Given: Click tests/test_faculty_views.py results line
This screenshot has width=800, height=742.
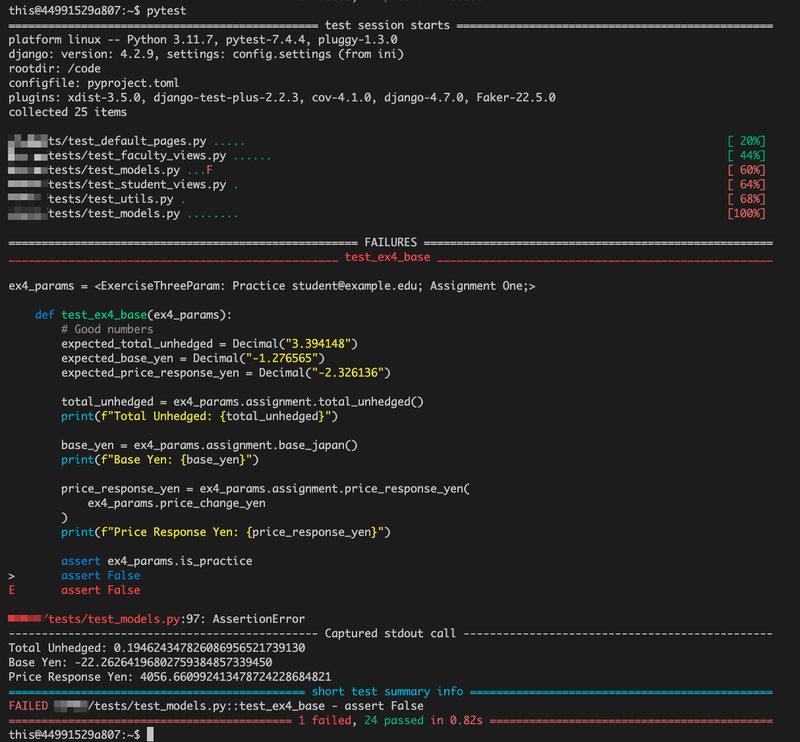Looking at the screenshot, I should pyautogui.click(x=112, y=155).
